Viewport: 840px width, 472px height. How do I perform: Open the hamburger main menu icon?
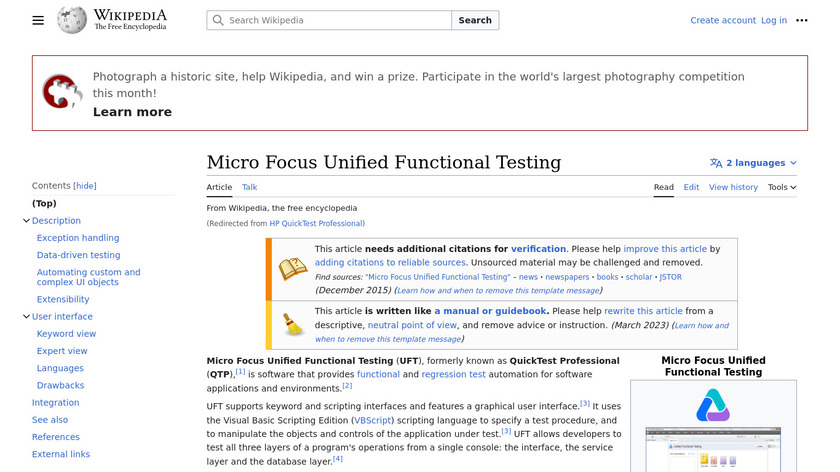38,20
